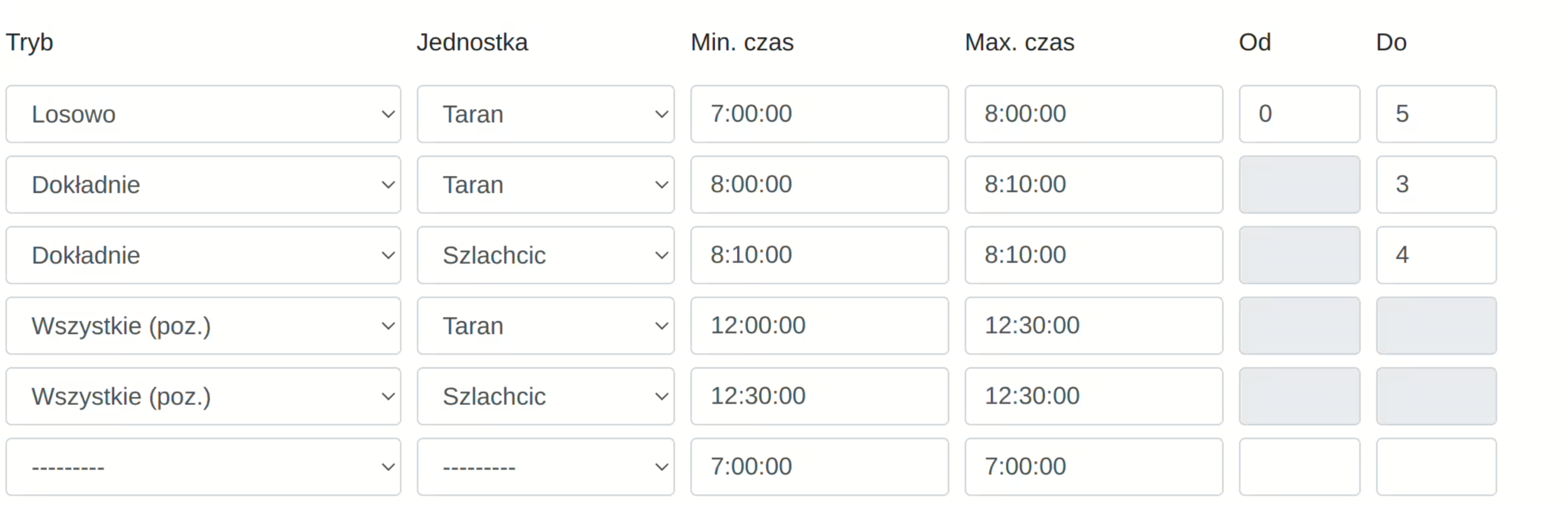Screen dimensions: 1568x506
Task: Click the Max. czas field in the Wszystkie Szlachcic row
Action: (1094, 396)
